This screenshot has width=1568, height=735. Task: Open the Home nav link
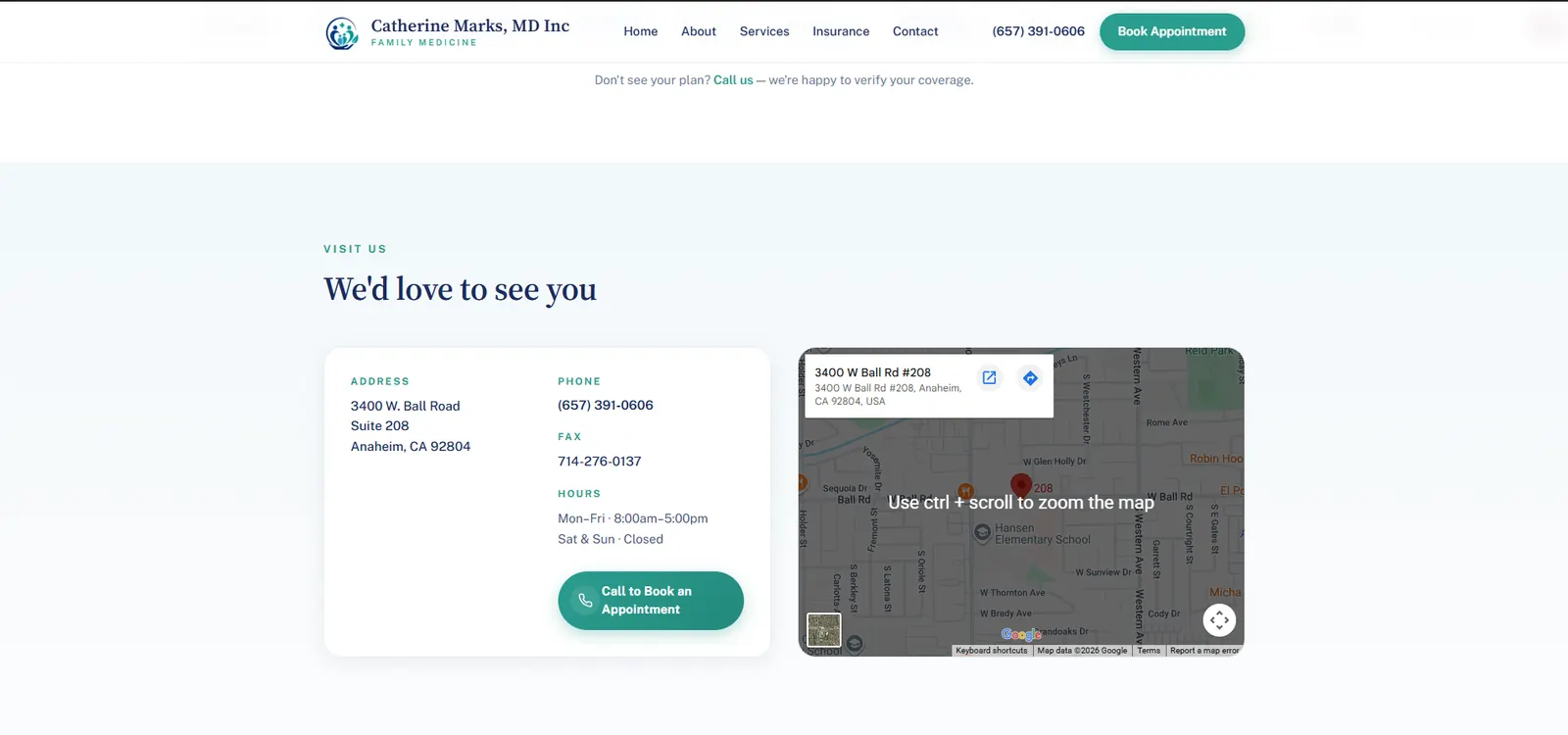click(641, 31)
